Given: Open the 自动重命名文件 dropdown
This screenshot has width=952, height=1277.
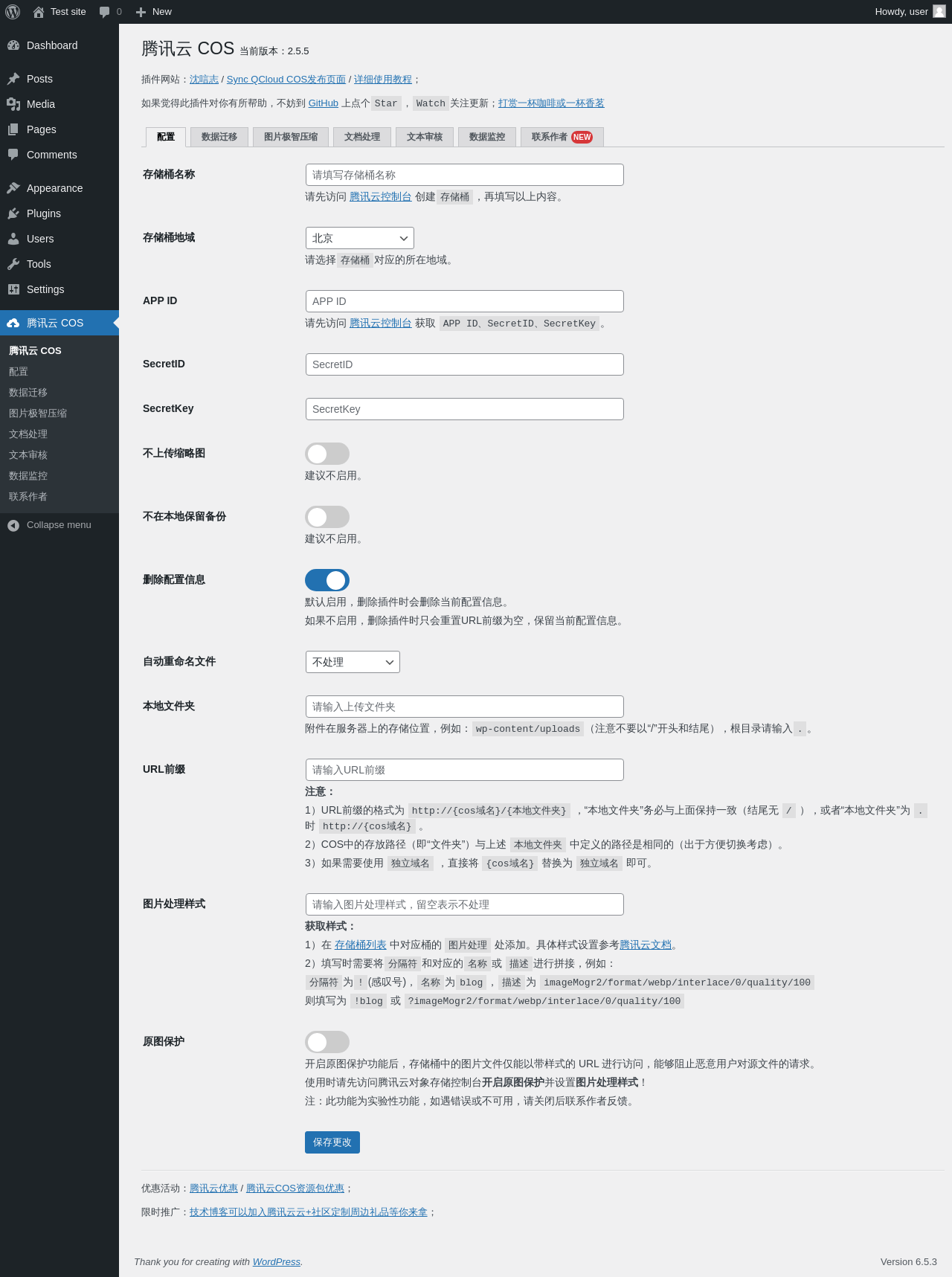Looking at the screenshot, I should tap(353, 662).
